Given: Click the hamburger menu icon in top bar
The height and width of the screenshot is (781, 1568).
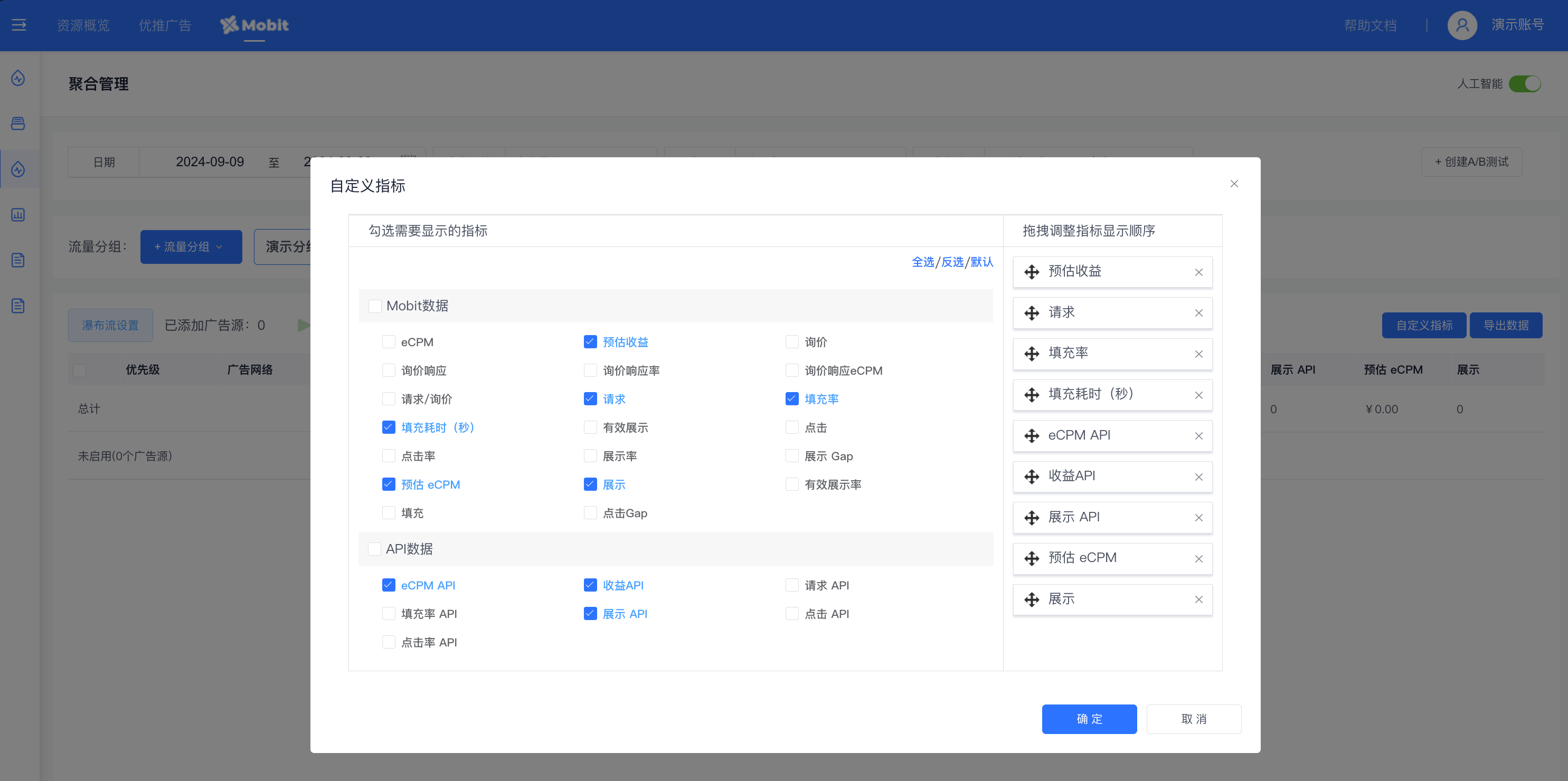Looking at the screenshot, I should pos(19,25).
